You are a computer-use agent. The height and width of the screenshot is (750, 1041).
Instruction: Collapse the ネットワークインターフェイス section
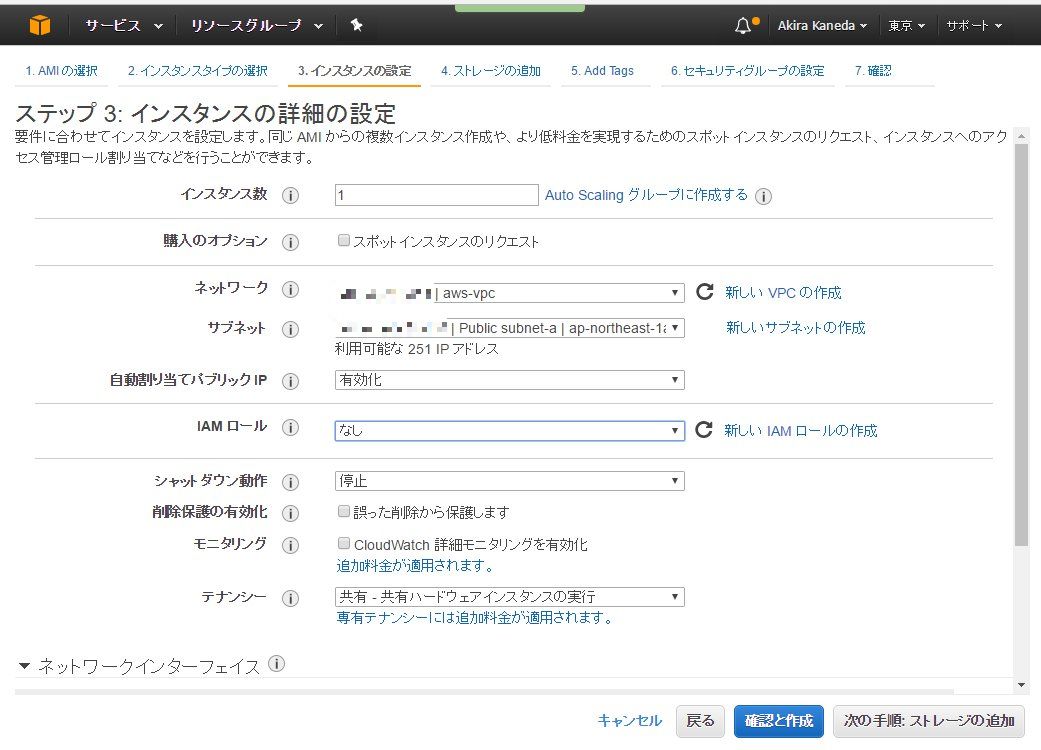(x=25, y=666)
